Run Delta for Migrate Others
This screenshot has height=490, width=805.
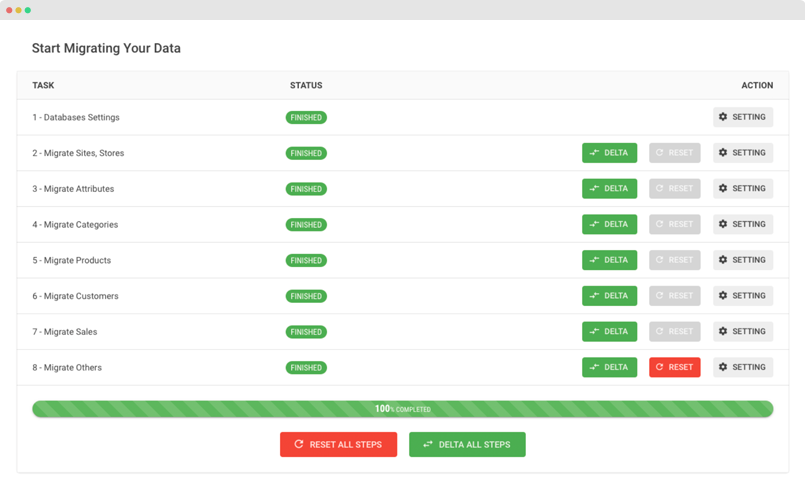(609, 367)
